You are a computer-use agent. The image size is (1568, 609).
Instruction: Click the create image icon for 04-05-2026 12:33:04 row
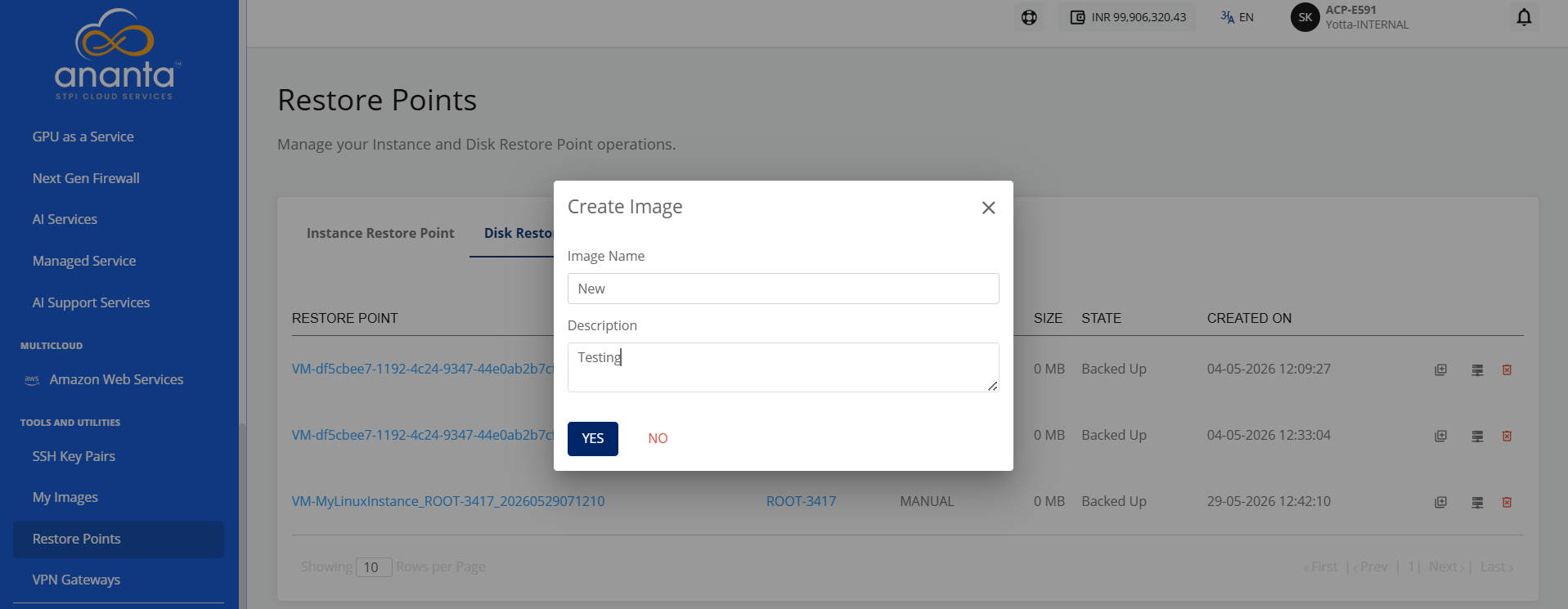[x=1440, y=437]
